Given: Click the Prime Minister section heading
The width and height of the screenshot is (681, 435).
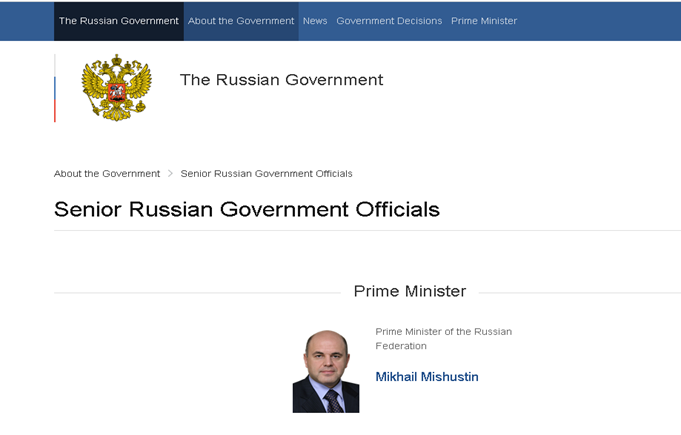Looking at the screenshot, I should point(410,291).
